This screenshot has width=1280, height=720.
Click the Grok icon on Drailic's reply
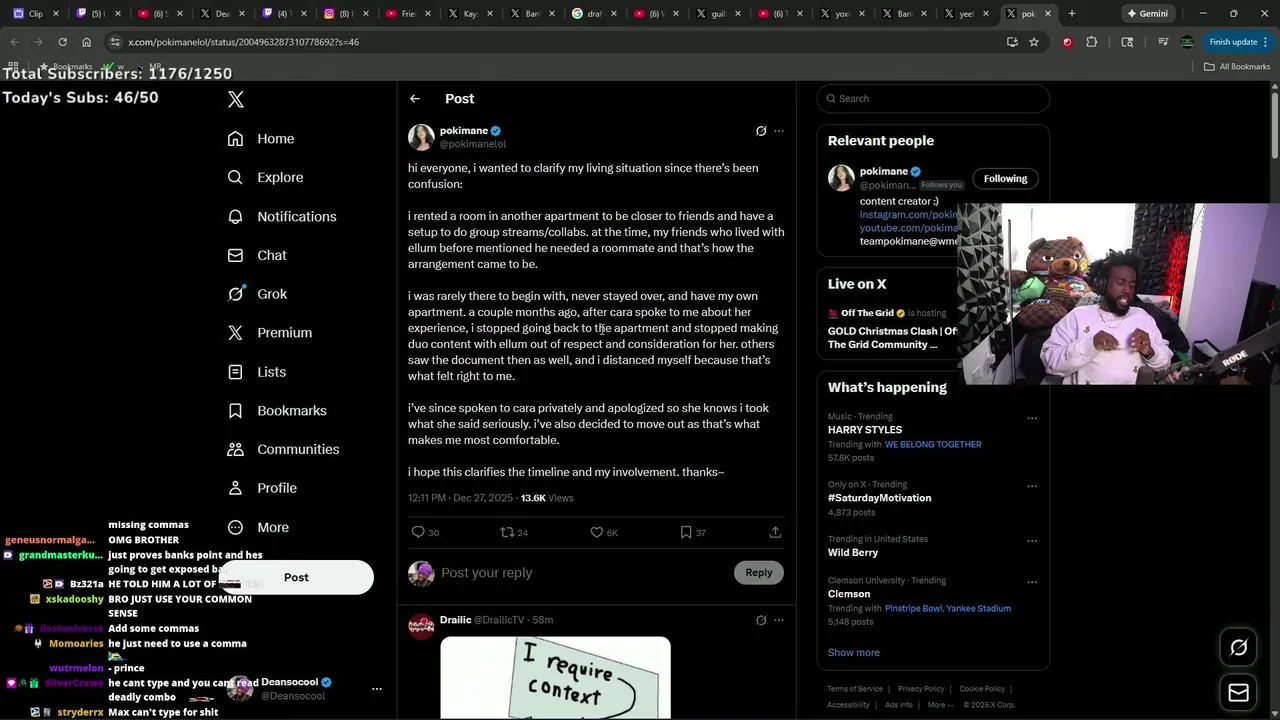(761, 620)
